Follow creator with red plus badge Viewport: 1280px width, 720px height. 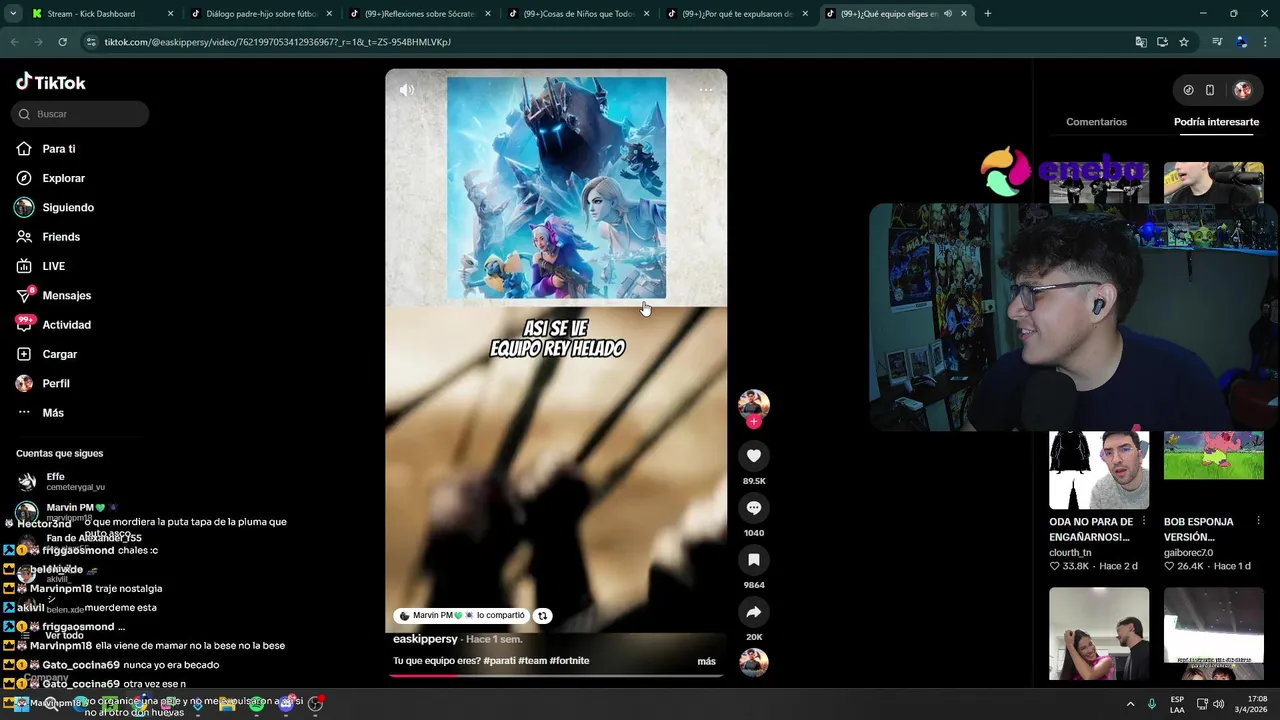point(754,422)
